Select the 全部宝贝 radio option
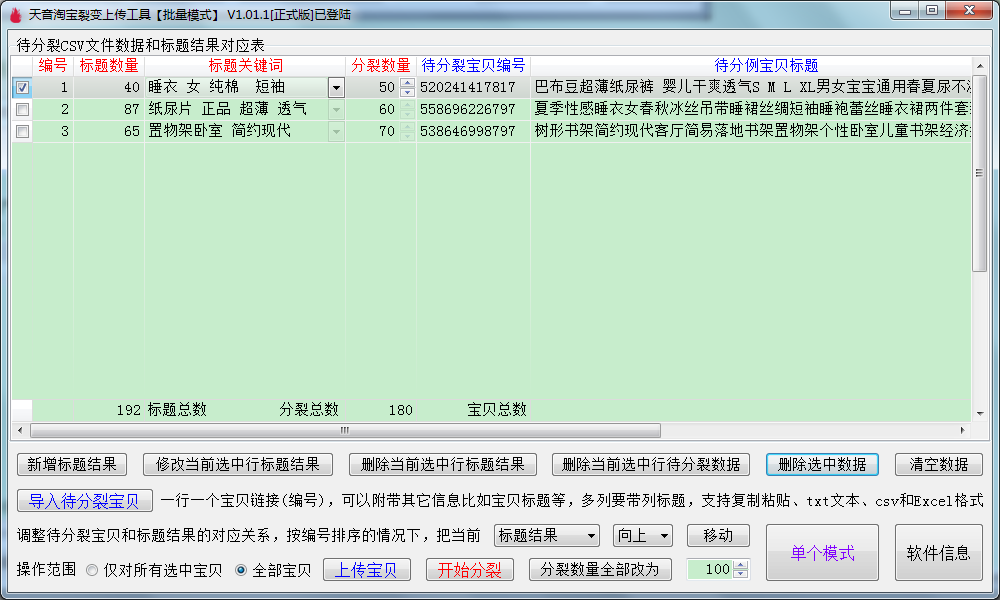Screen dimensions: 1000x600 (x=241, y=570)
